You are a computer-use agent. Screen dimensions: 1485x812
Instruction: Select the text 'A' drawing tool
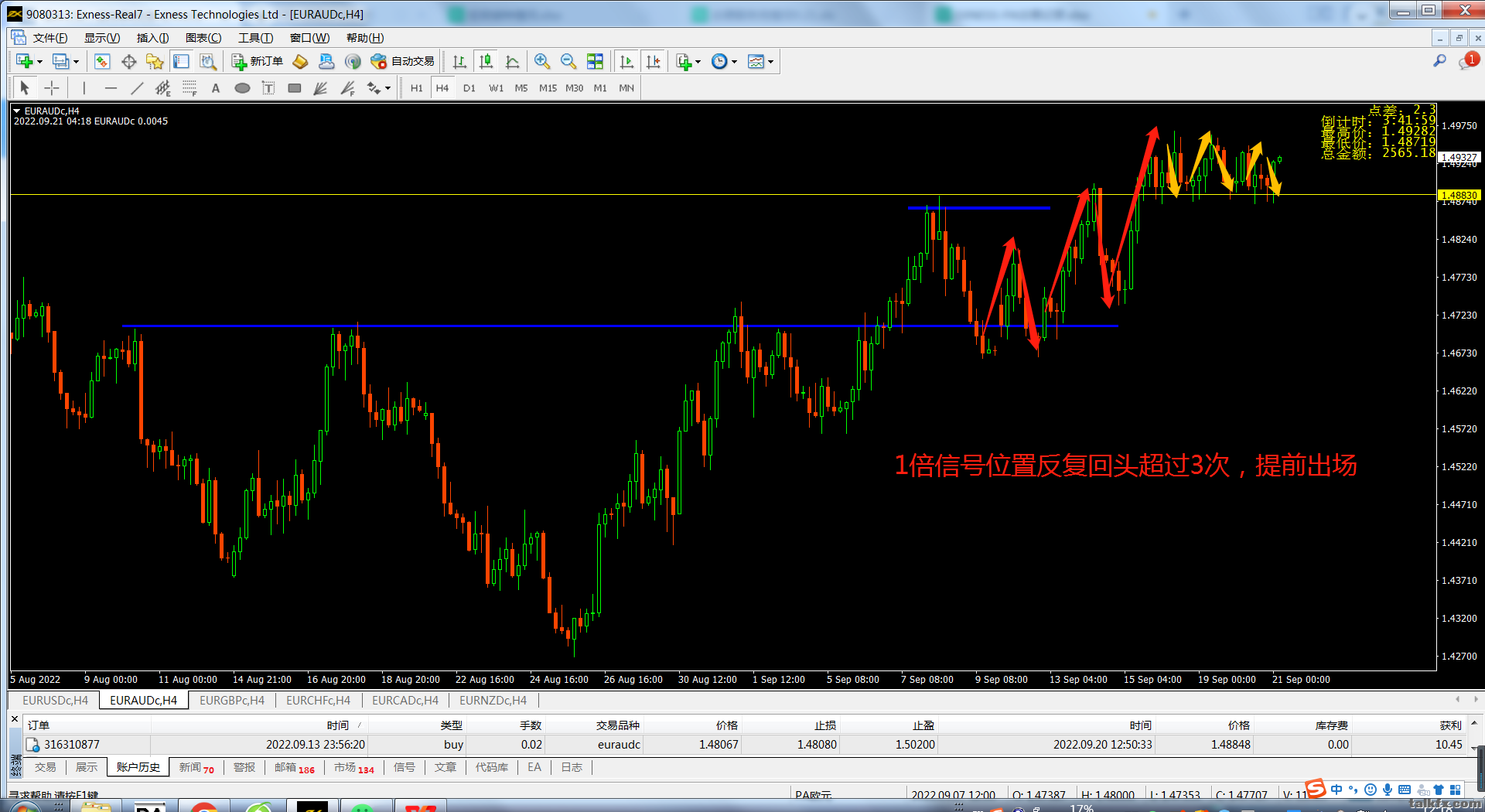216,88
